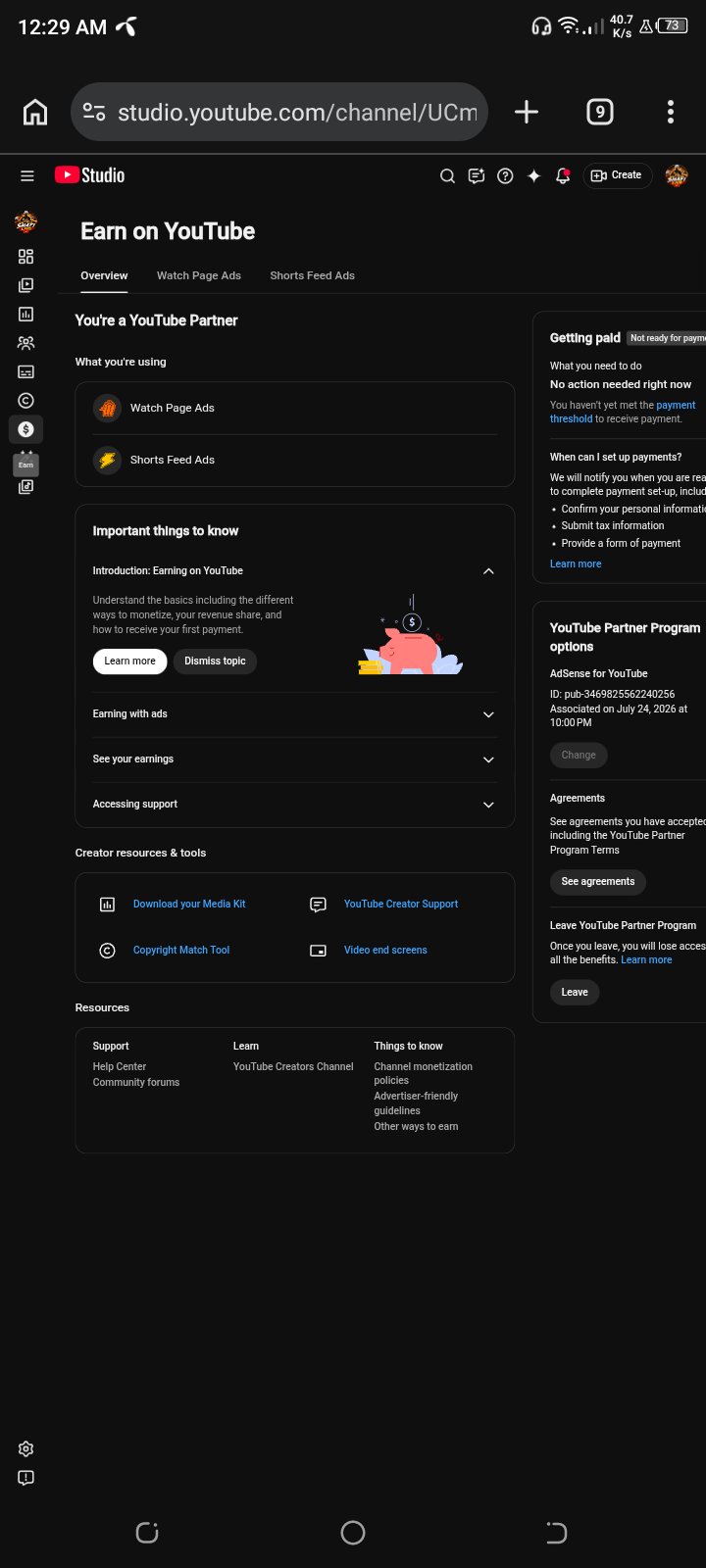Click the Change AdSense button
The height and width of the screenshot is (1568, 706).
(579, 756)
